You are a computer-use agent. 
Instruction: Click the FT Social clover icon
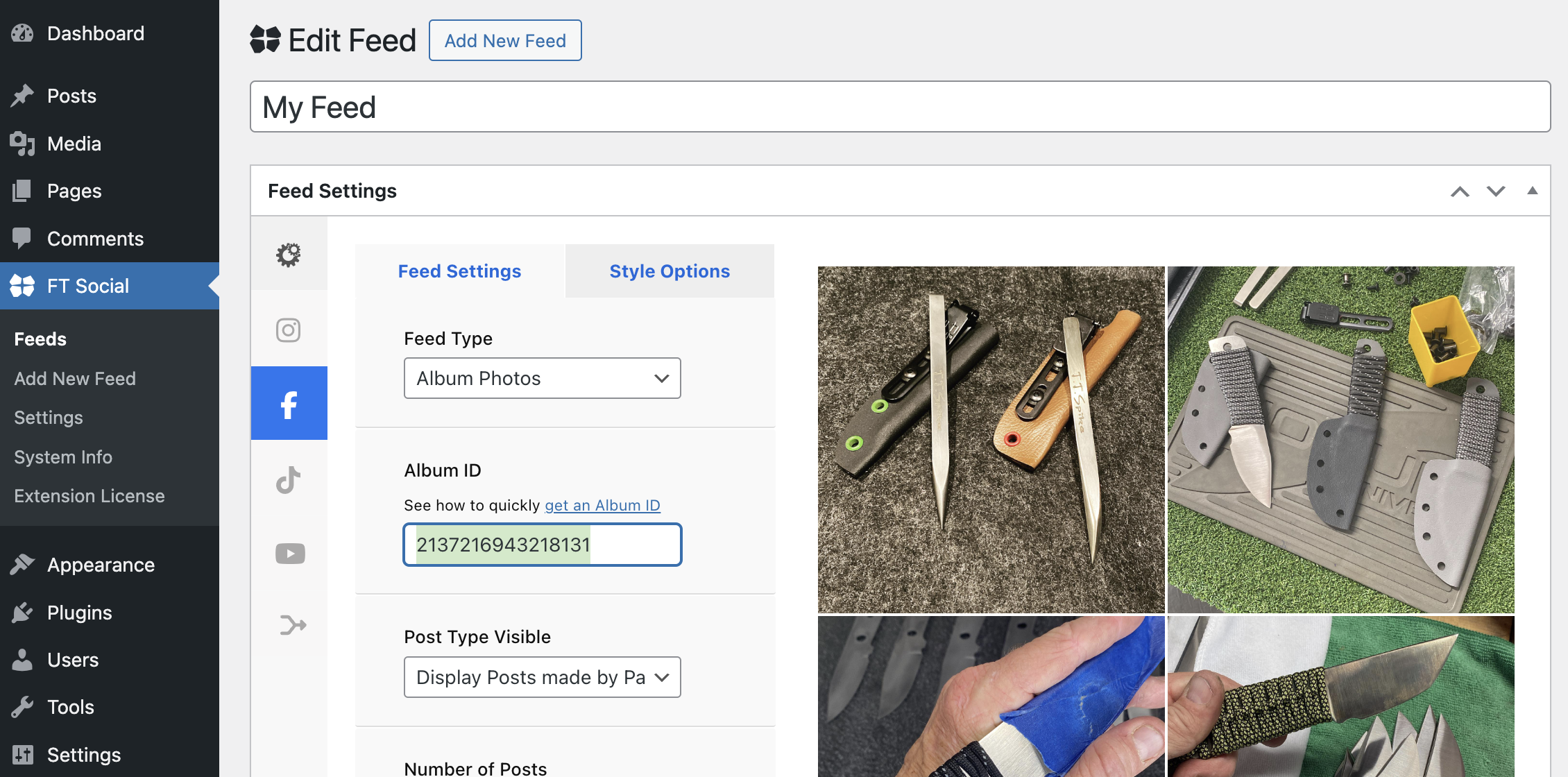point(22,286)
